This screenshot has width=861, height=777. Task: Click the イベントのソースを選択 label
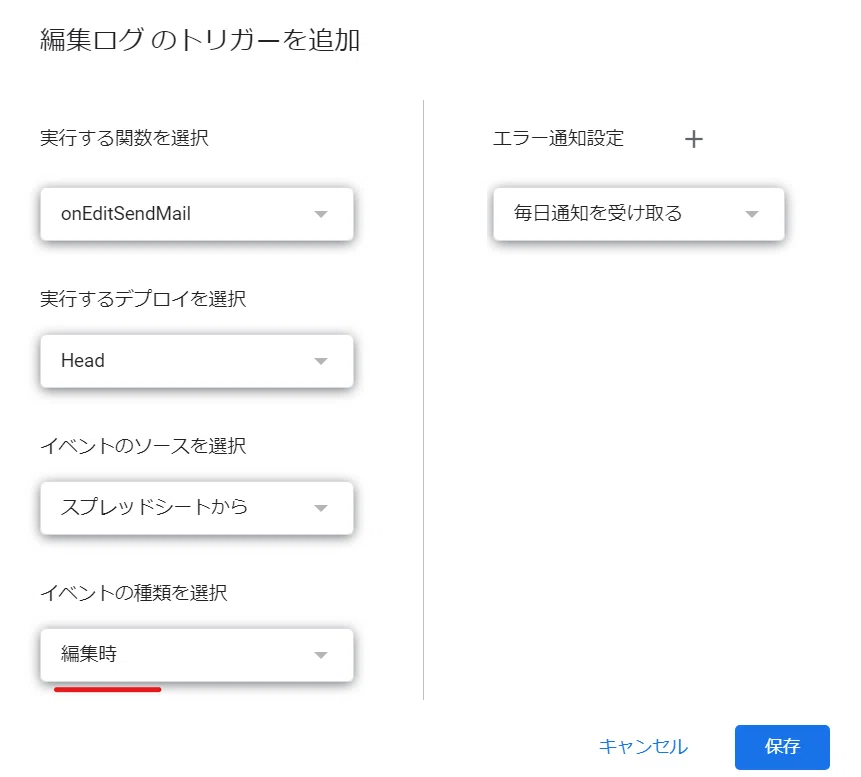coord(143,445)
